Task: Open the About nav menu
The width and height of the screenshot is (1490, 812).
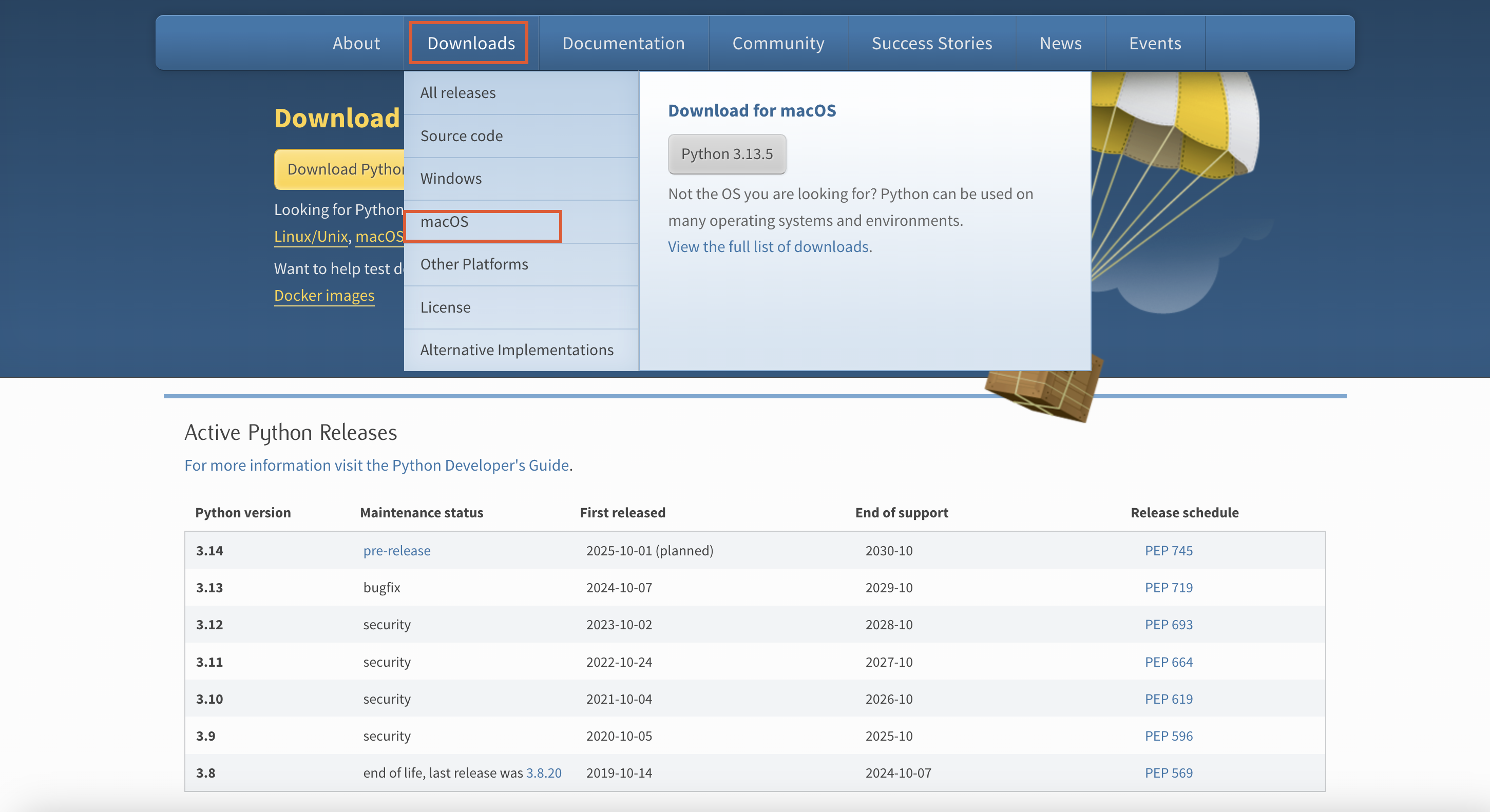Action: coord(356,44)
